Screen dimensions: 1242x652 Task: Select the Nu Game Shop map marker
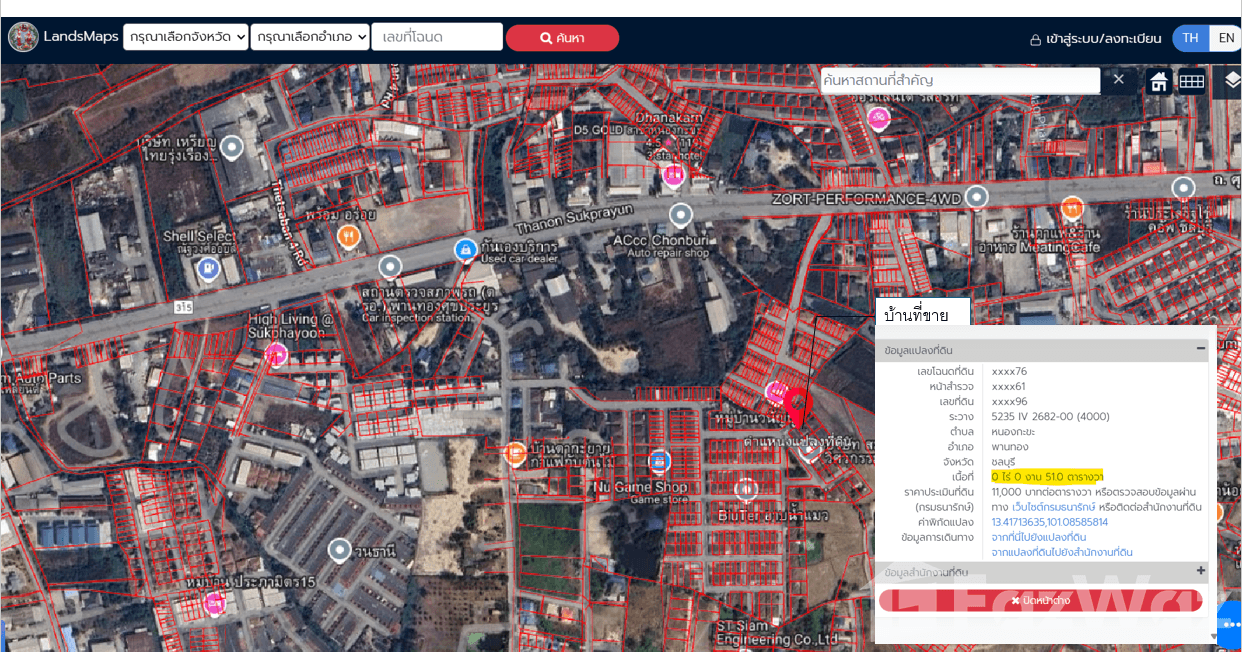click(x=658, y=461)
